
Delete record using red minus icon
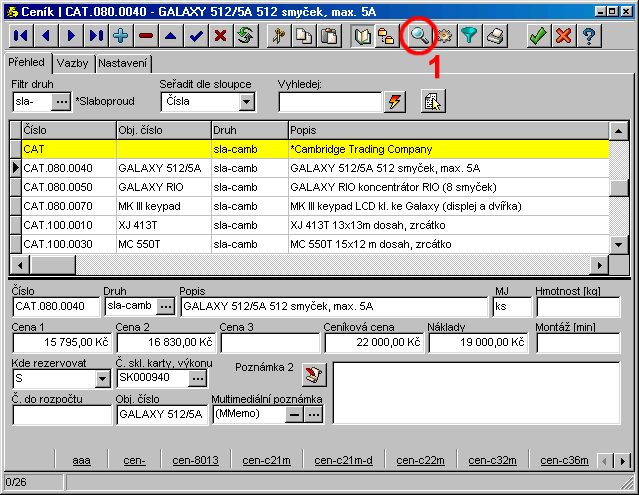click(146, 36)
